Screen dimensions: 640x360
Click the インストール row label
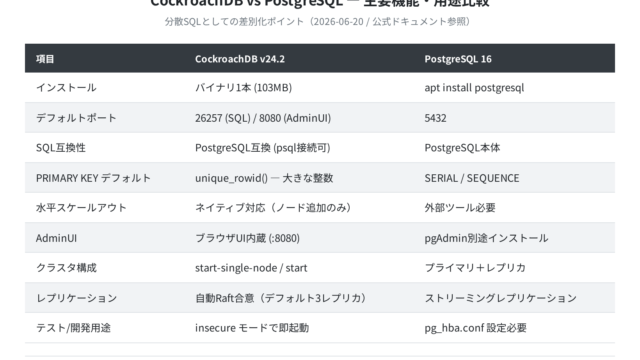tap(66, 88)
